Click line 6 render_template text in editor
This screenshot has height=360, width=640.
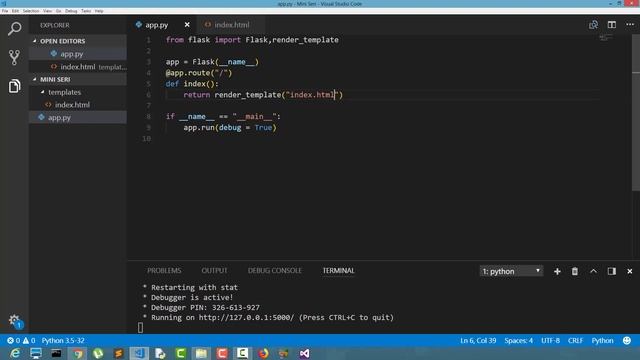tap(248, 95)
